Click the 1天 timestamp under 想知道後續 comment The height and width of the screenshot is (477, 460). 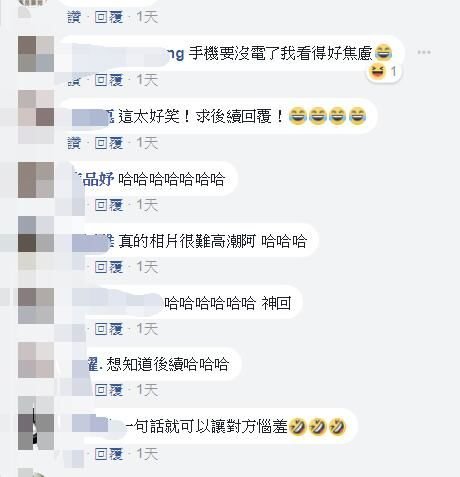click(147, 390)
